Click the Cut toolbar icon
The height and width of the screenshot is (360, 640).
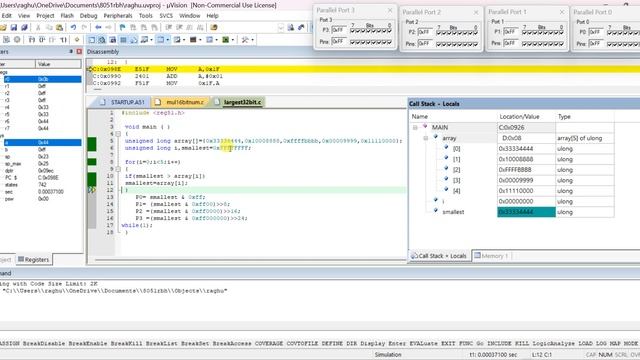pos(38,27)
